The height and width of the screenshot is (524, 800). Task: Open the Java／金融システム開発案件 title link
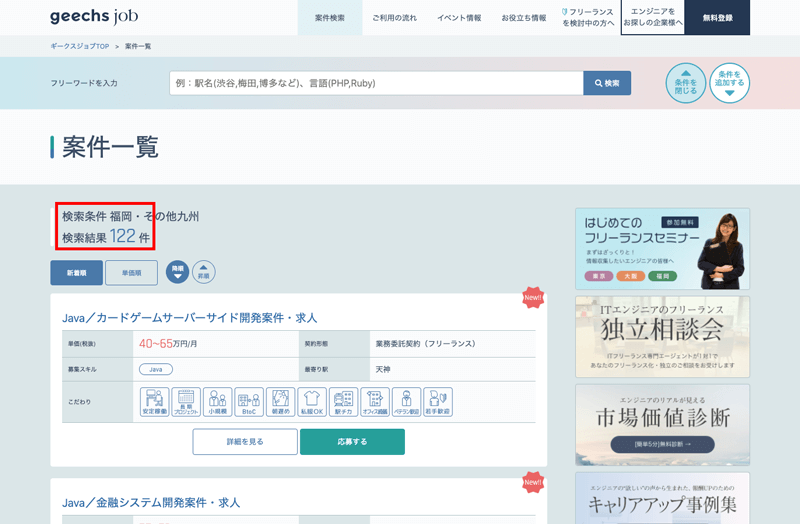point(151,503)
